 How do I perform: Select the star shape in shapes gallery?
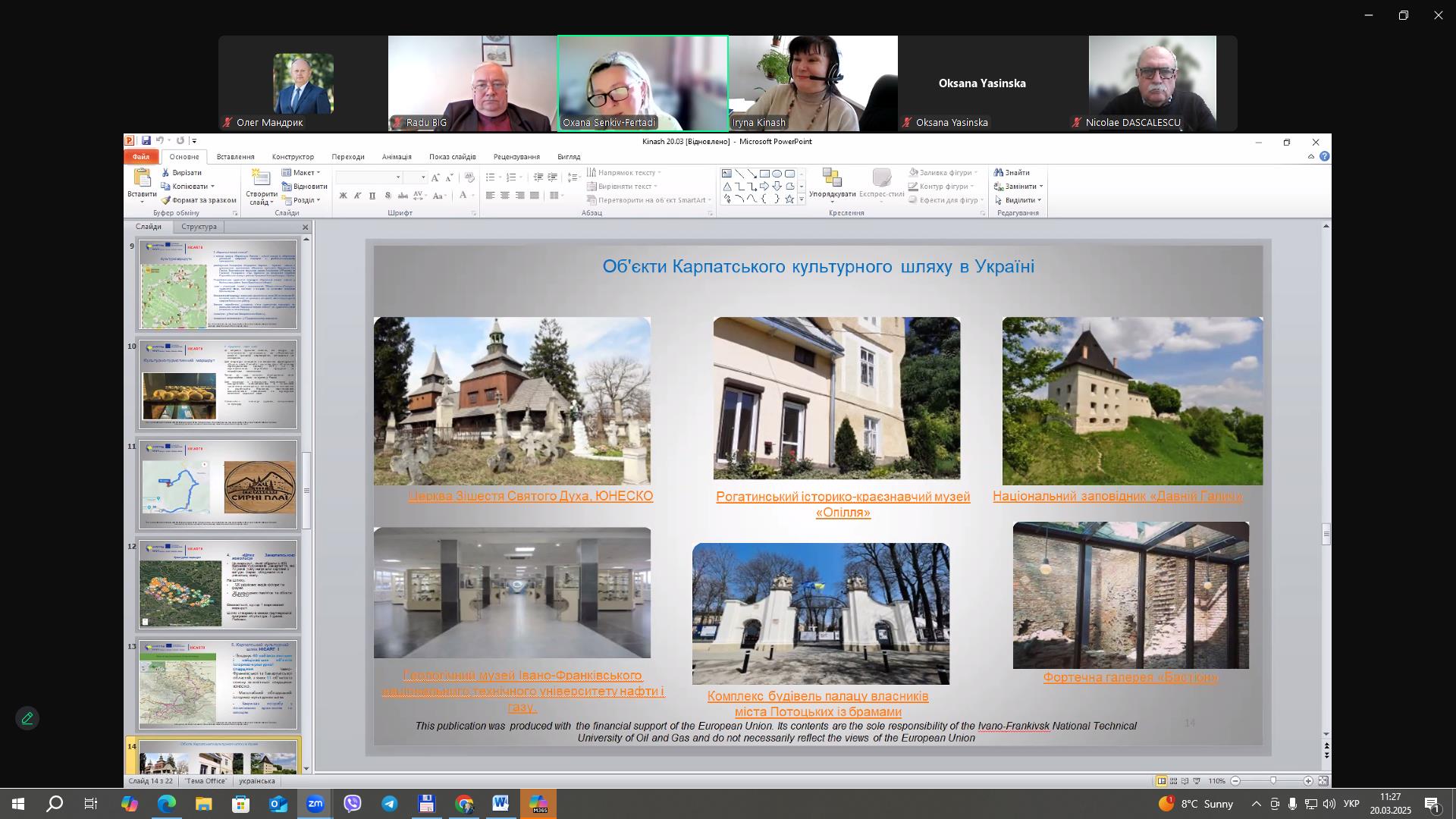[x=789, y=199]
